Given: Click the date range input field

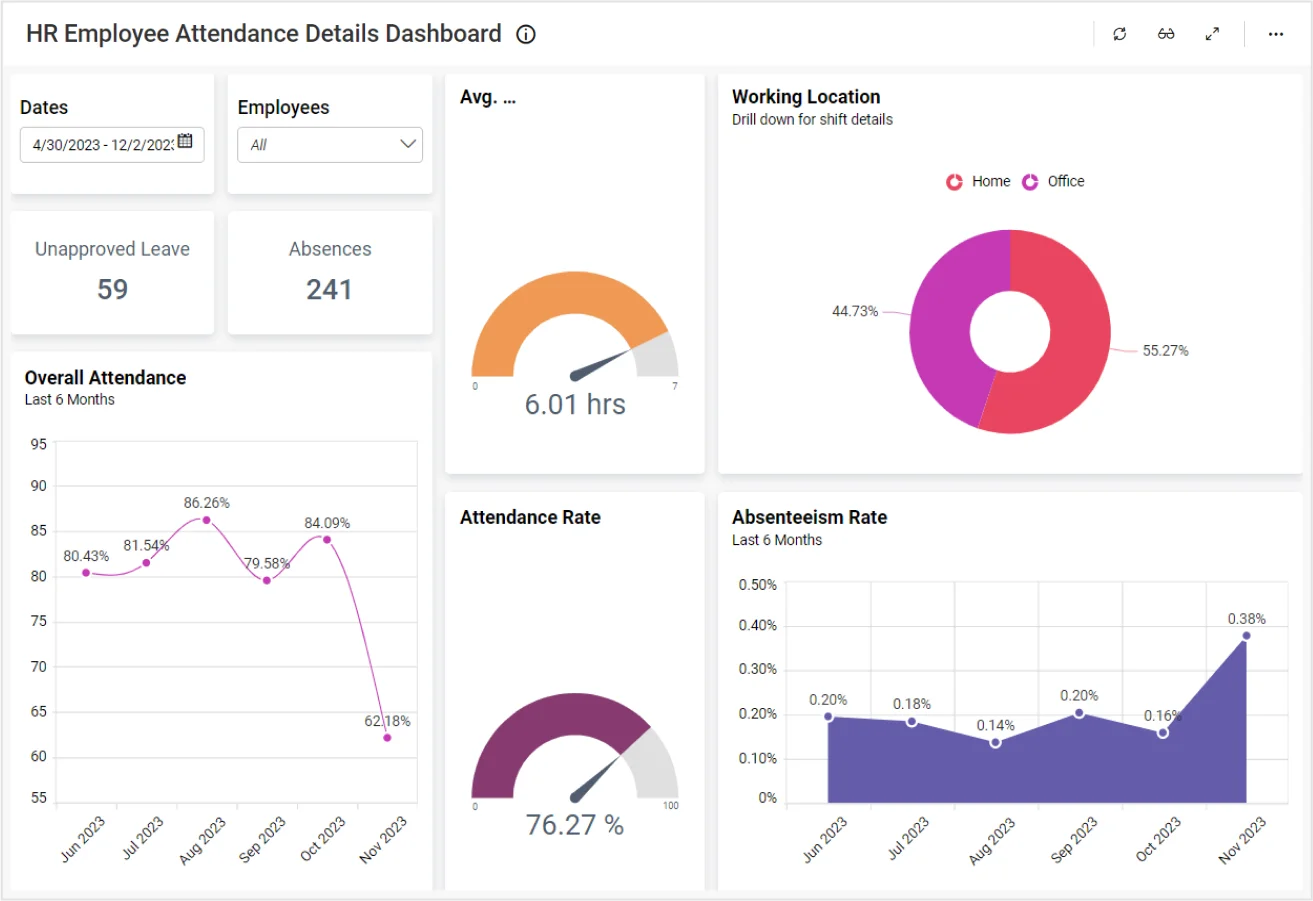Looking at the screenshot, I should coord(100,145).
